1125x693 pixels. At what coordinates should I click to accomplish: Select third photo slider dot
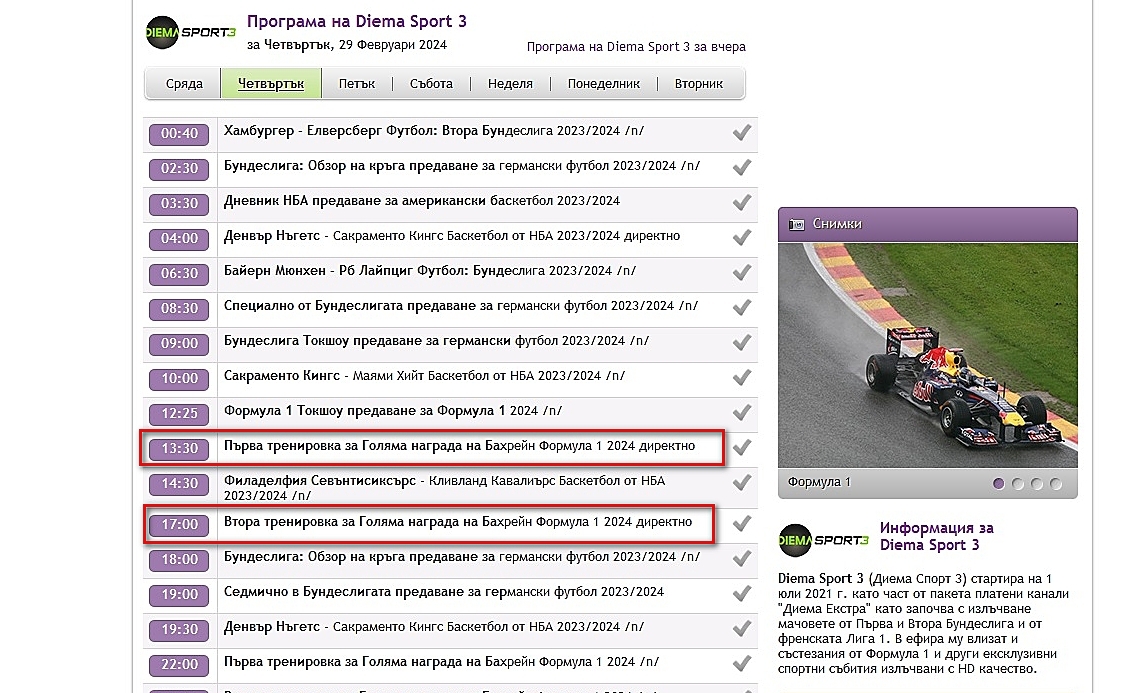(1037, 484)
